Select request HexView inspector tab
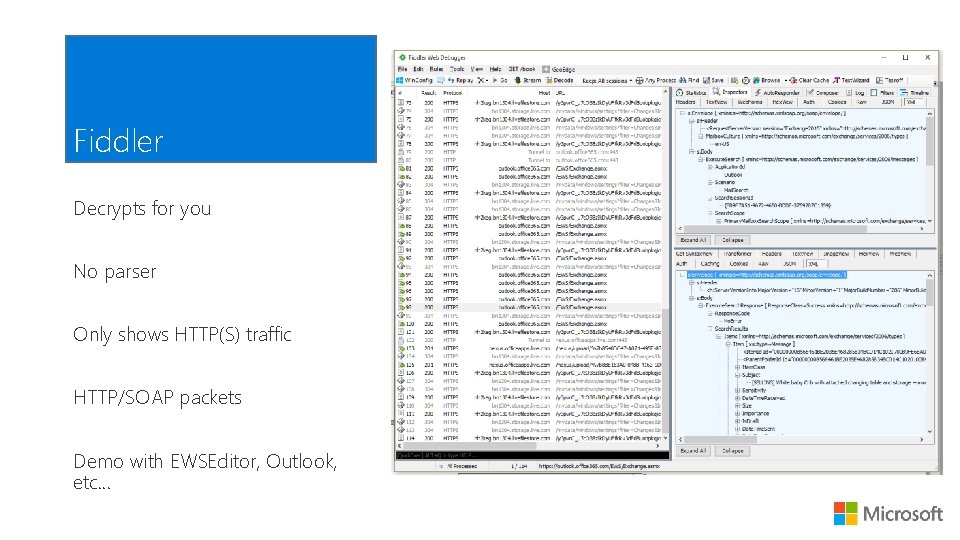The width and height of the screenshot is (960, 540). [782, 102]
